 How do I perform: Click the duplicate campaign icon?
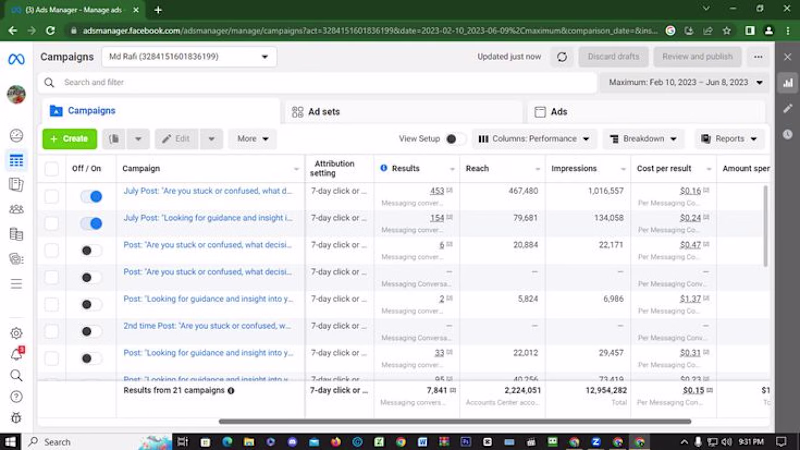[x=114, y=139]
